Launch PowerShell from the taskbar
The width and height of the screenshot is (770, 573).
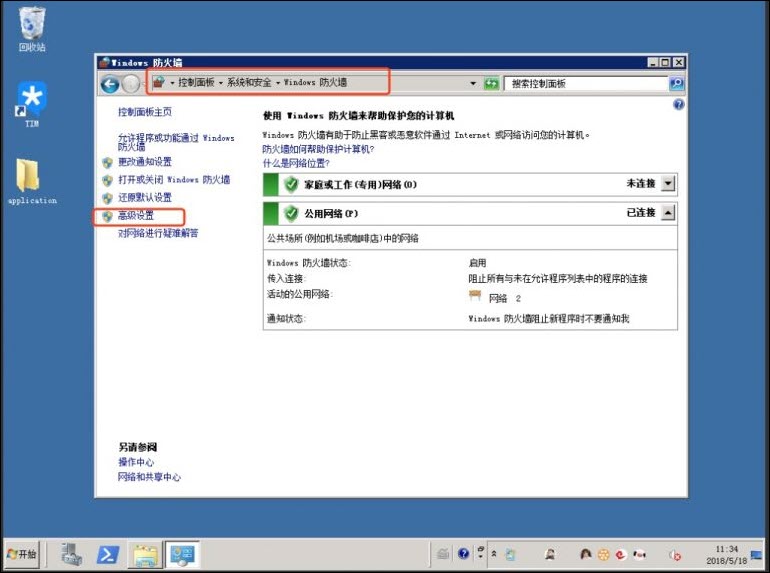pyautogui.click(x=108, y=553)
